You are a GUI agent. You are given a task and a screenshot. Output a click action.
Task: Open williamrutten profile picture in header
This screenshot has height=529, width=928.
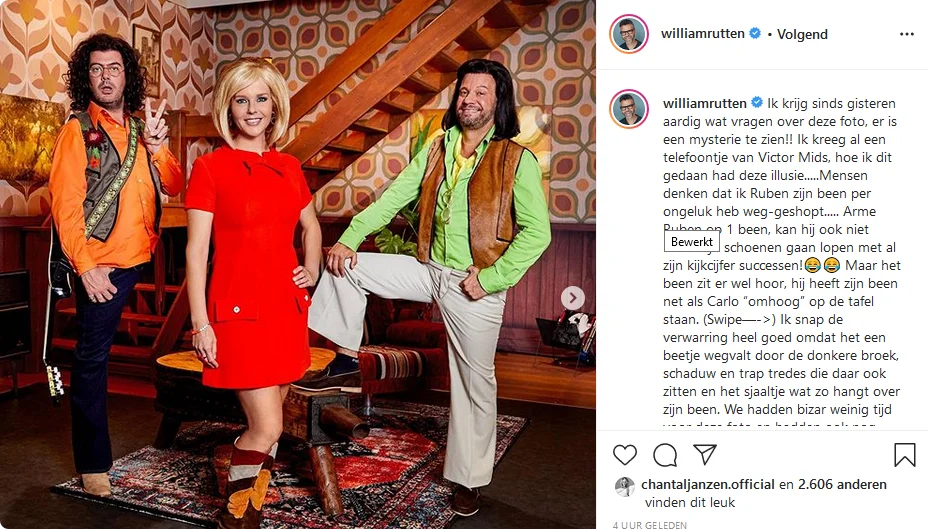[629, 34]
